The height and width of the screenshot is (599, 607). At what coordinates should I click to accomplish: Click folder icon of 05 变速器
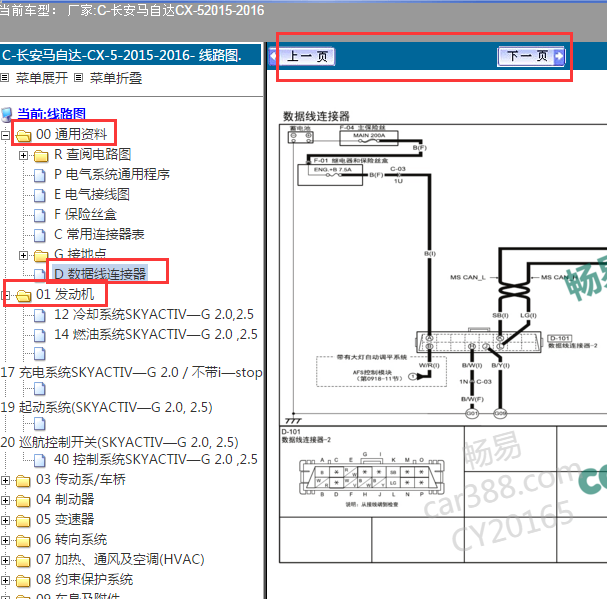click(23, 521)
